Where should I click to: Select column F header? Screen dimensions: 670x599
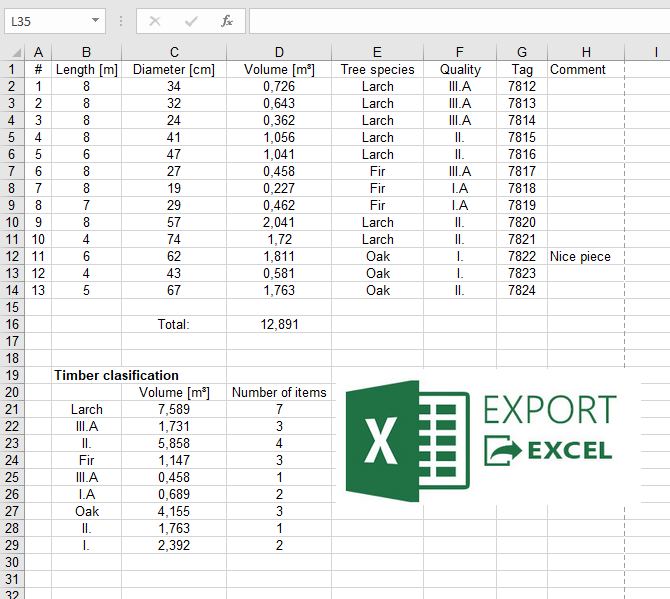point(460,52)
